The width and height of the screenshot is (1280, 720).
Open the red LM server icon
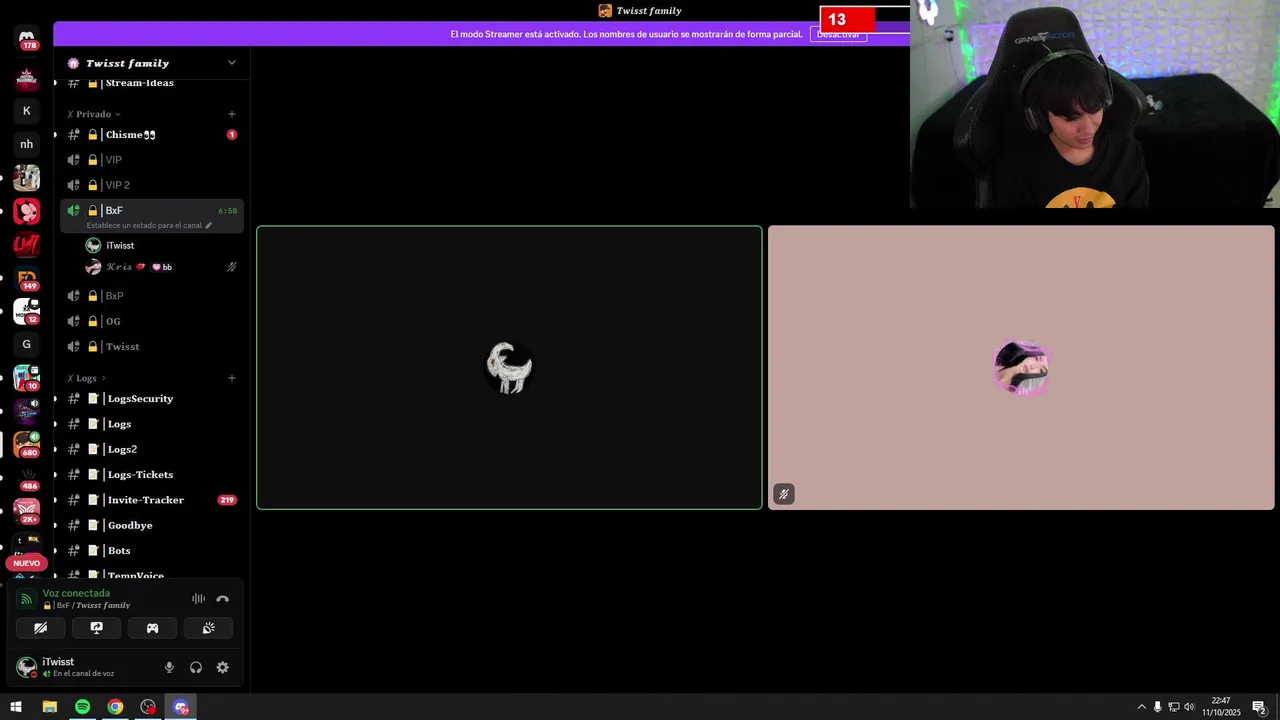click(27, 244)
